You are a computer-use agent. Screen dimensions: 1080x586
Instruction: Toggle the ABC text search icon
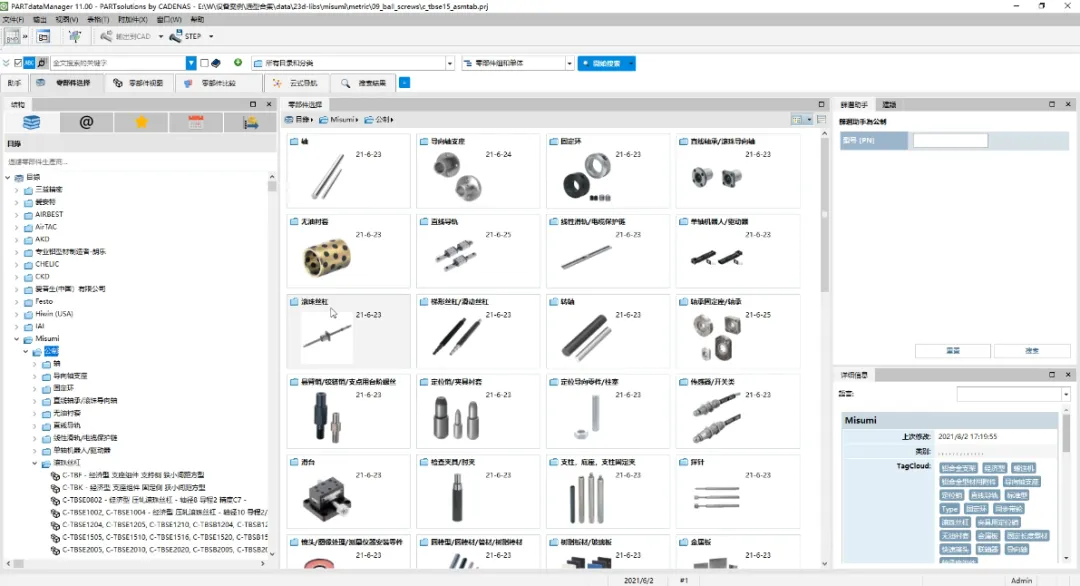tap(29, 63)
